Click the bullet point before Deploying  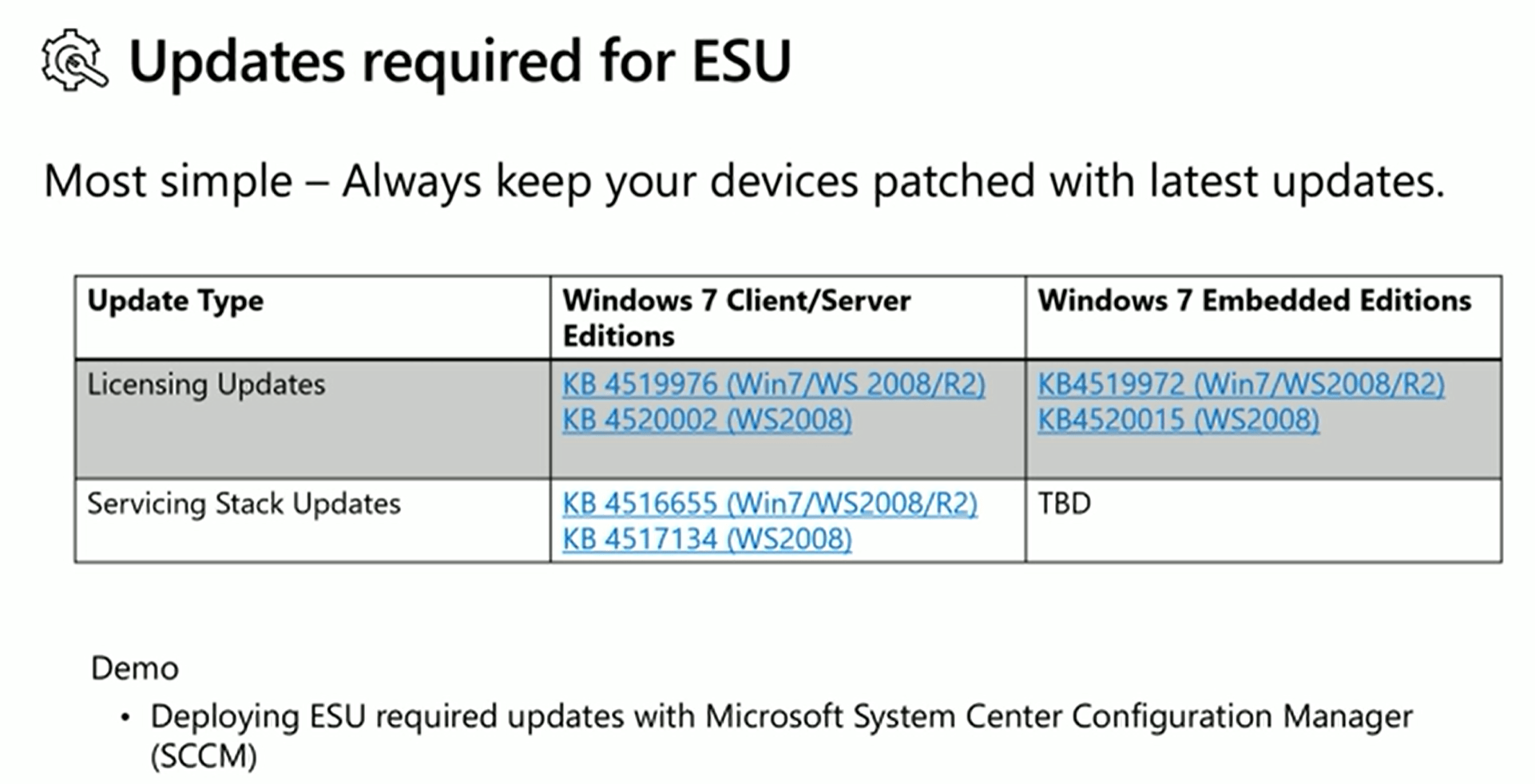point(125,717)
